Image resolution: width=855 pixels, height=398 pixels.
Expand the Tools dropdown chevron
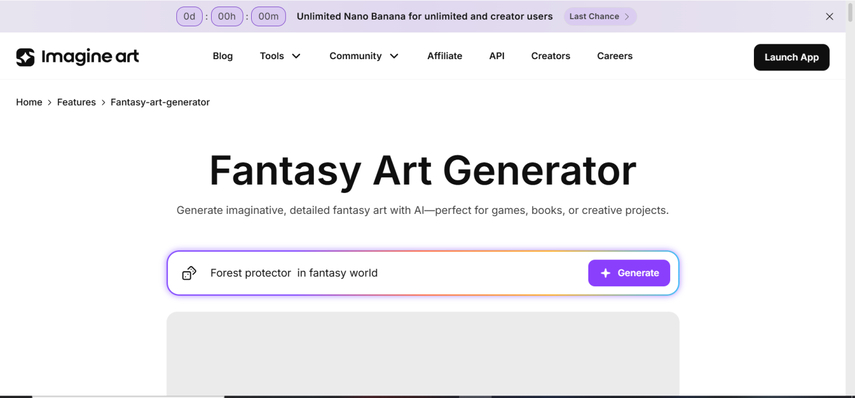coord(296,56)
